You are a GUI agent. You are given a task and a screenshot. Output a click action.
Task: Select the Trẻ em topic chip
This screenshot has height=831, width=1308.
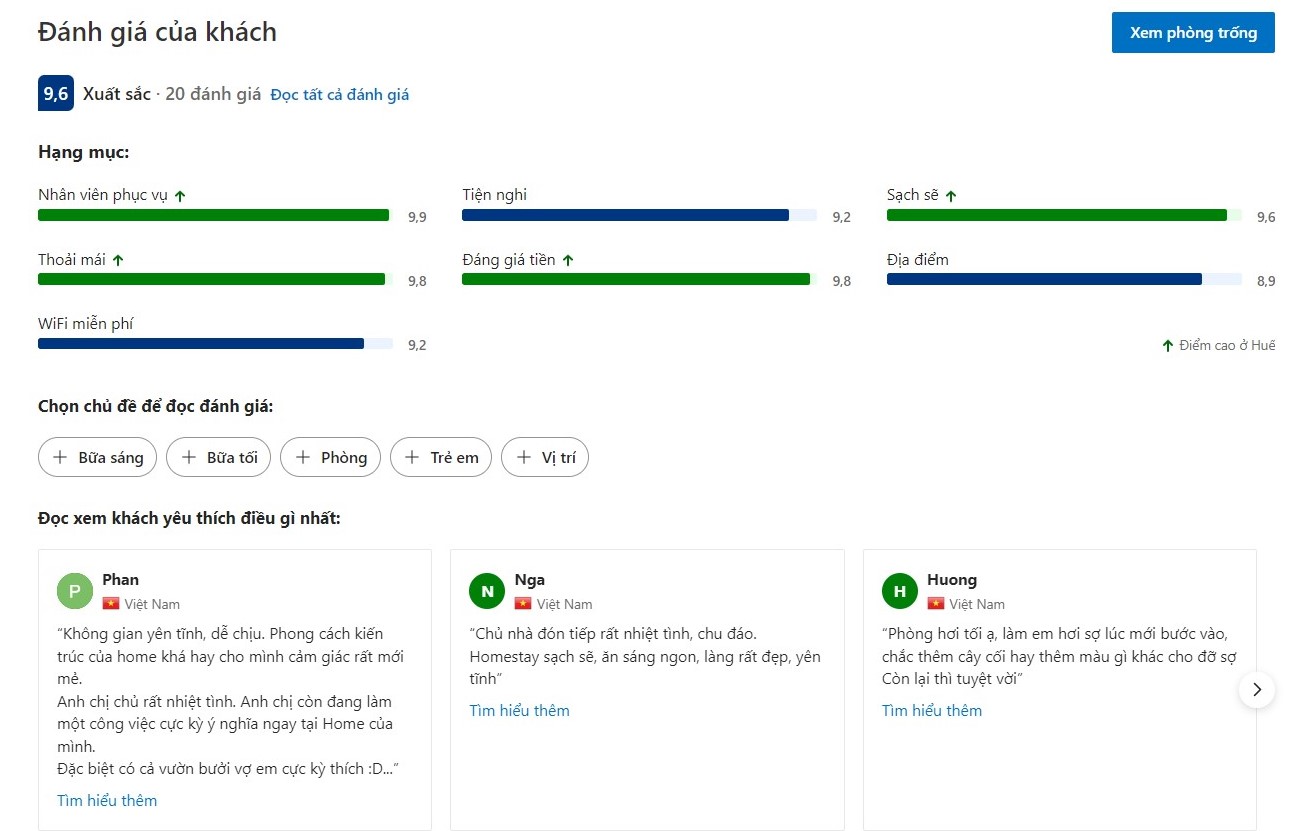[441, 457]
